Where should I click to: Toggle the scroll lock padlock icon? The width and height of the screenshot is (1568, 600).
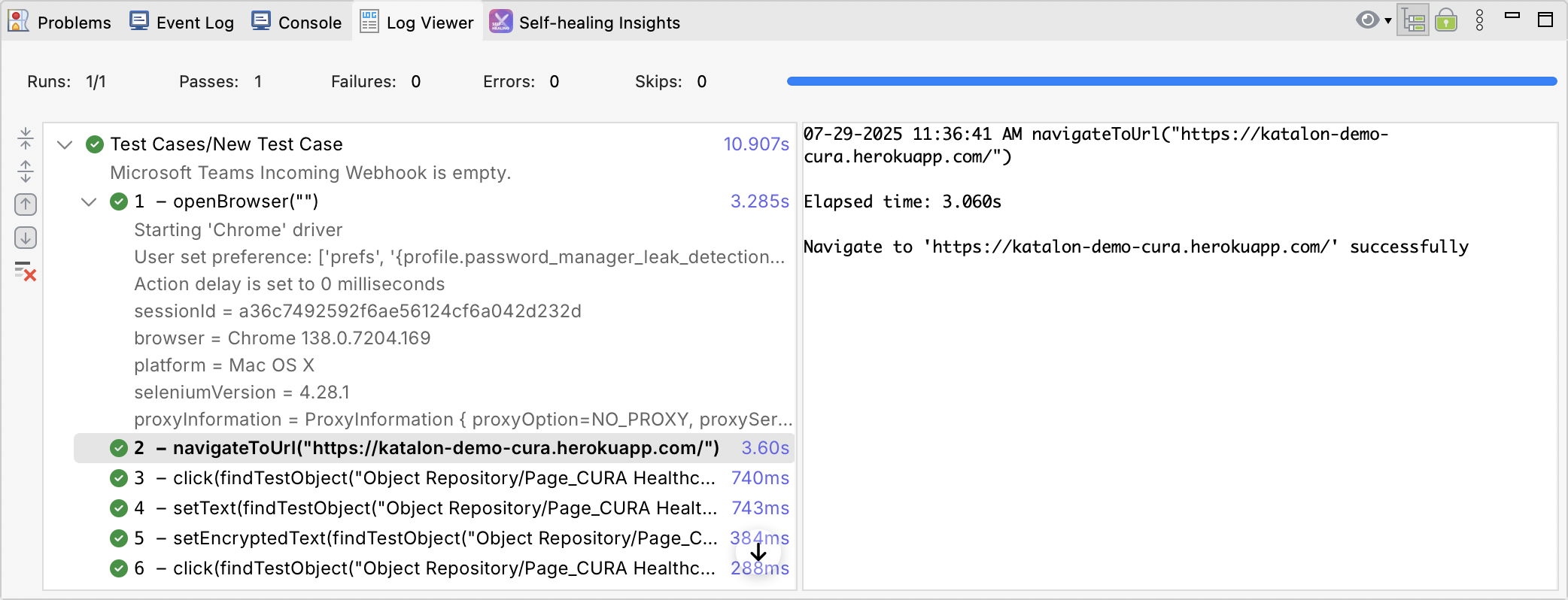[x=1445, y=20]
